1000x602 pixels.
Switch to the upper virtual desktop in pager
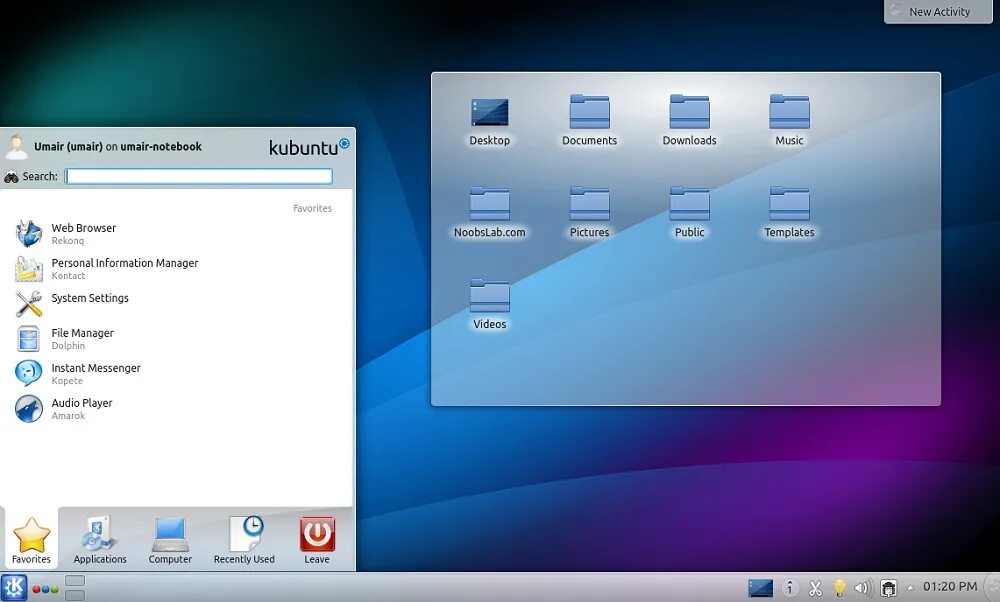point(75,581)
